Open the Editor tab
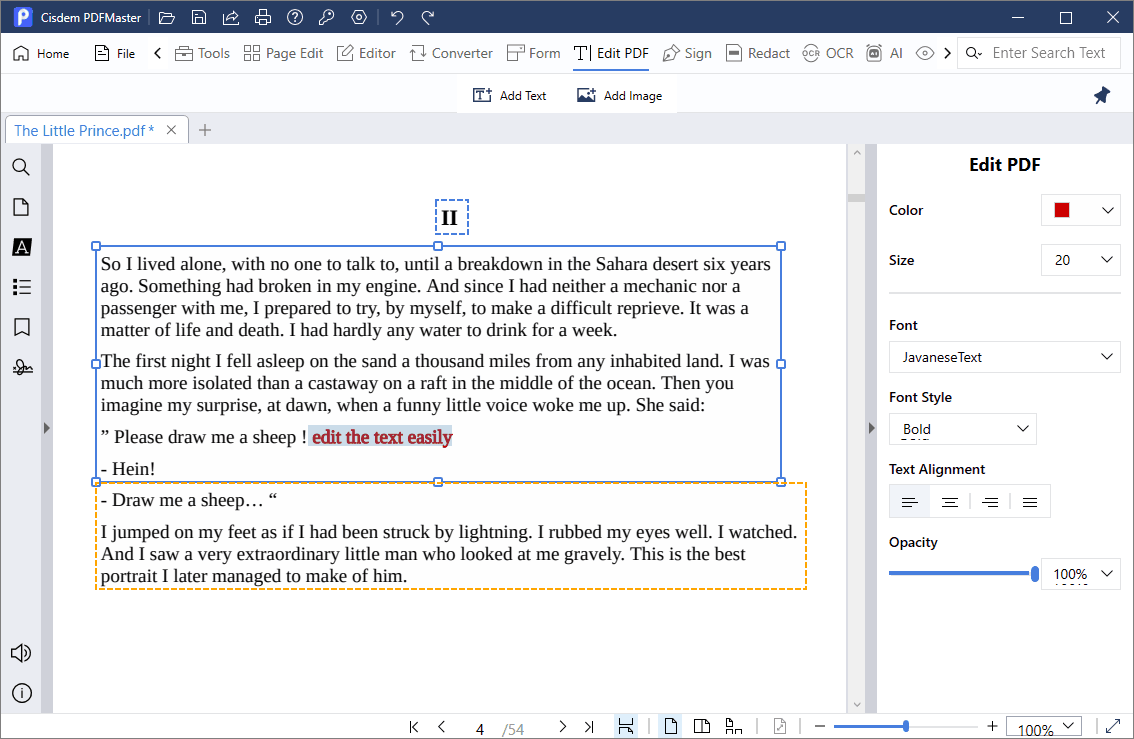This screenshot has width=1134, height=739. point(367,54)
